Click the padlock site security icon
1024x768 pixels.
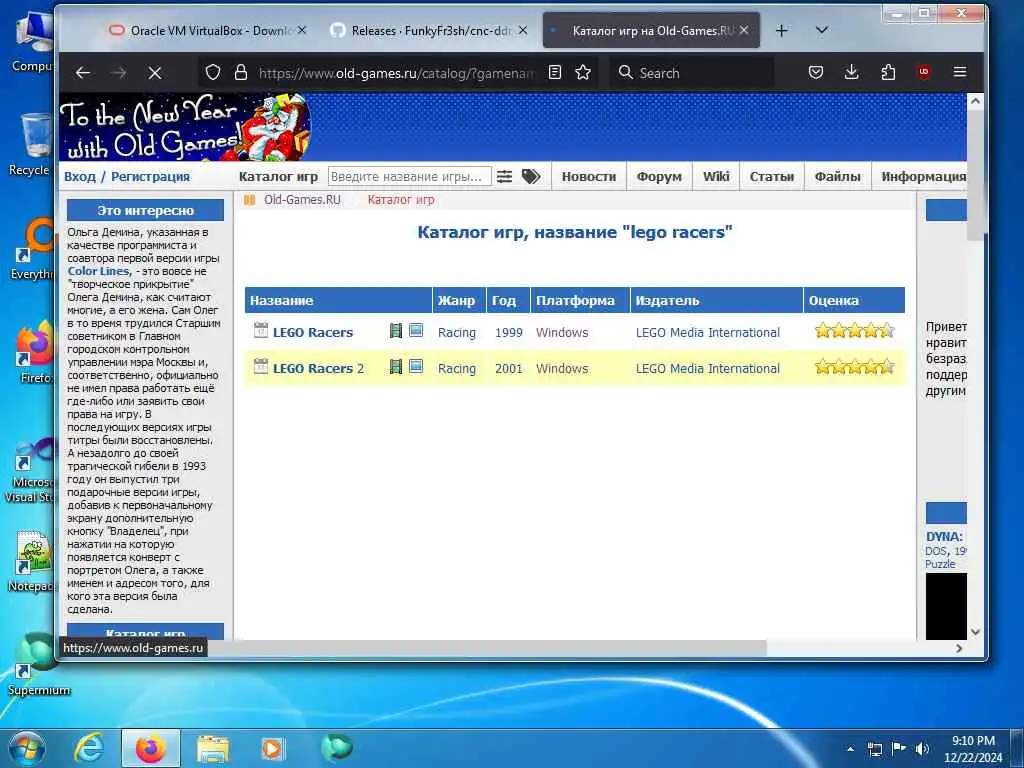(240, 72)
